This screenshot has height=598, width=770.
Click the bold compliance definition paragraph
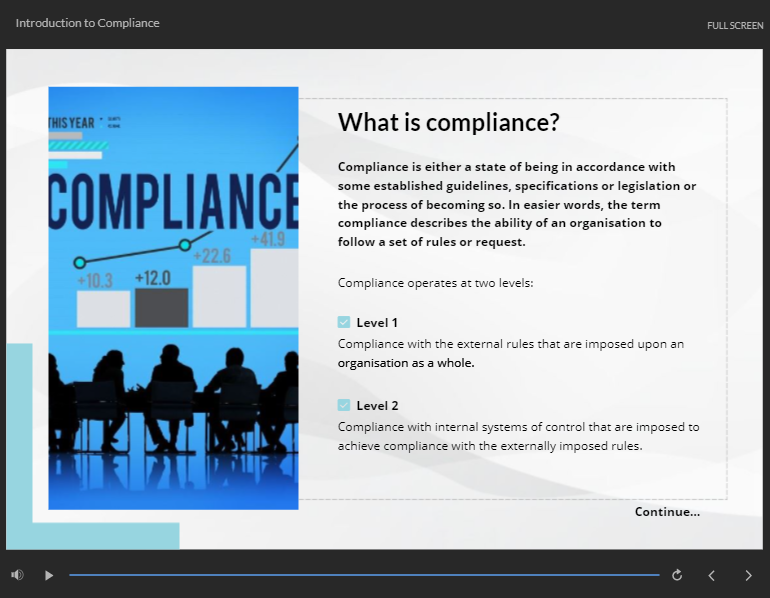click(517, 204)
